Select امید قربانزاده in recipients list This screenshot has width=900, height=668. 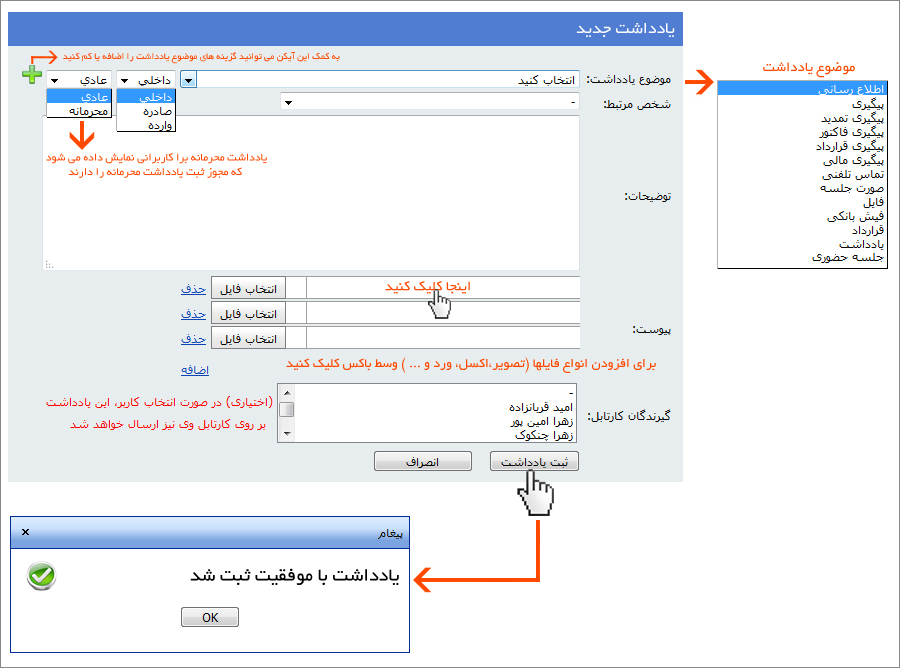(x=541, y=407)
